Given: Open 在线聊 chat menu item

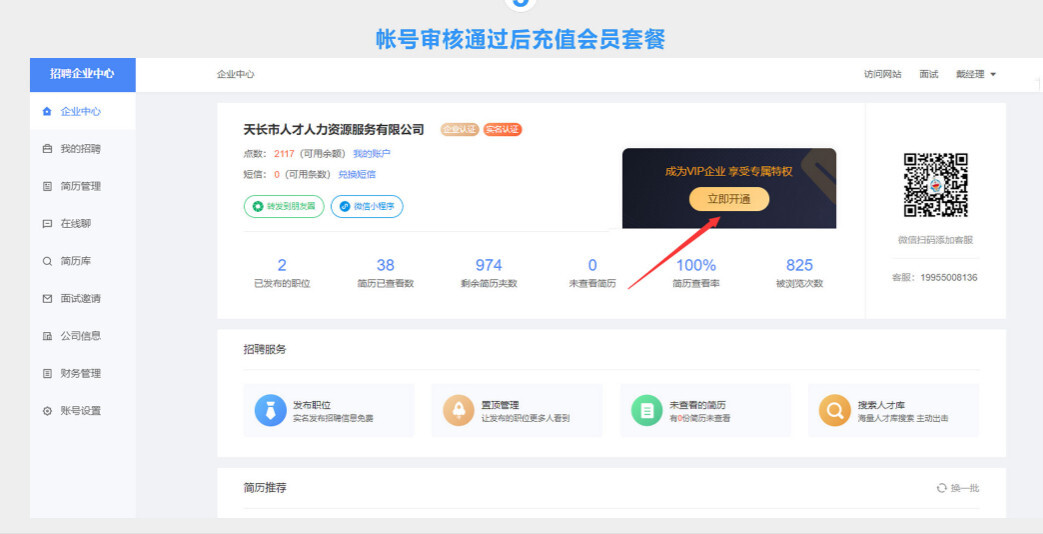Looking at the screenshot, I should [x=75, y=224].
